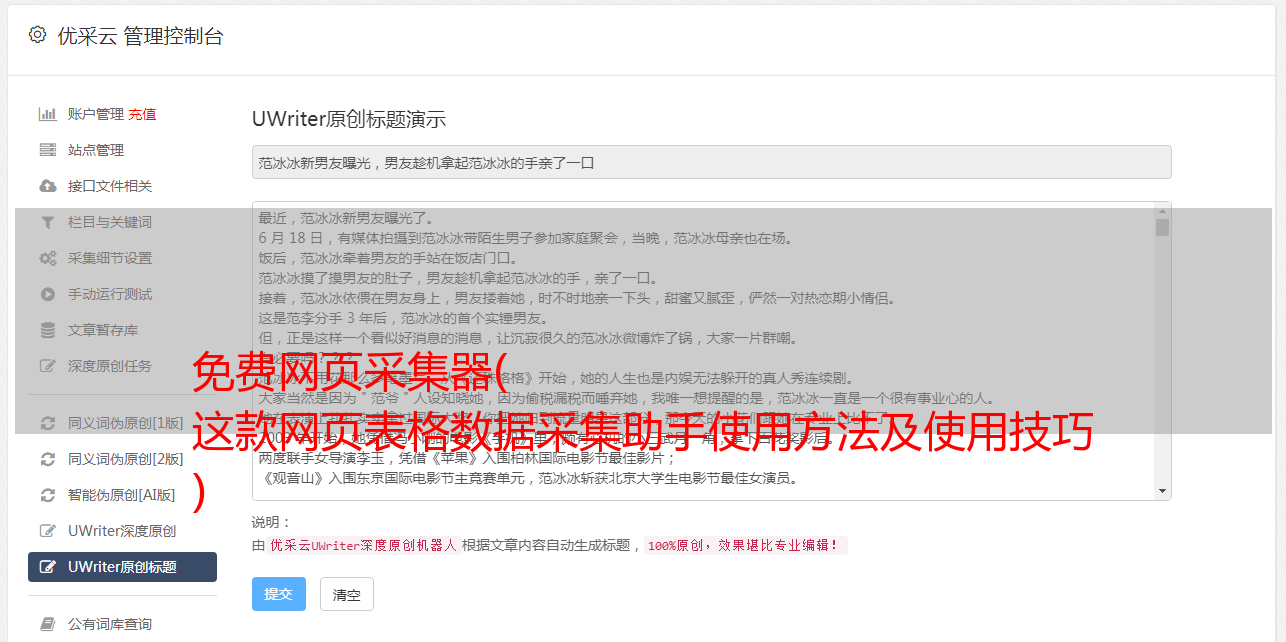The image size is (1286, 642).
Task: Open 账户管理 bar chart icon
Action: 47,114
